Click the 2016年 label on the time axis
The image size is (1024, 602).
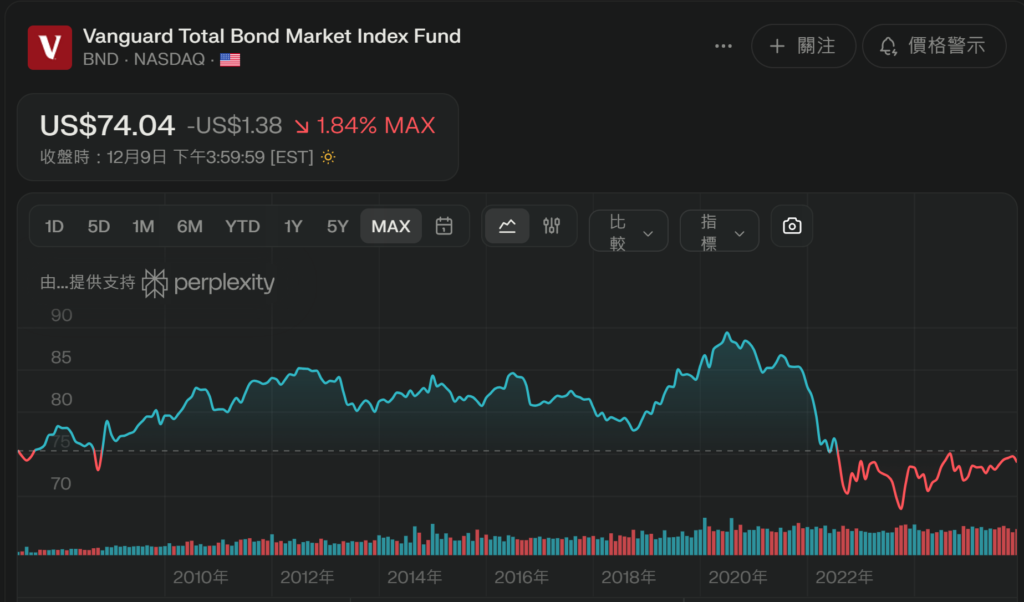pyautogui.click(x=521, y=577)
